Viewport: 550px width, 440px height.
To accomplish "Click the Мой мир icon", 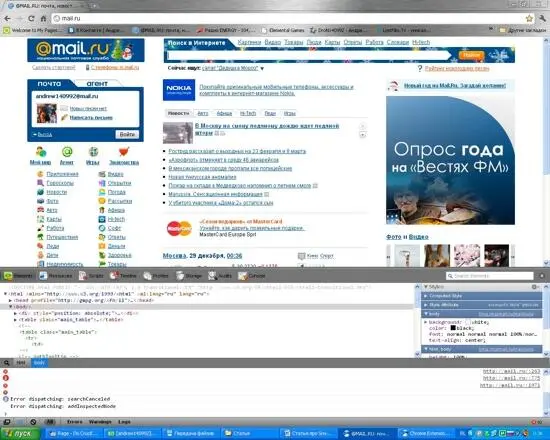I will pos(41,152).
